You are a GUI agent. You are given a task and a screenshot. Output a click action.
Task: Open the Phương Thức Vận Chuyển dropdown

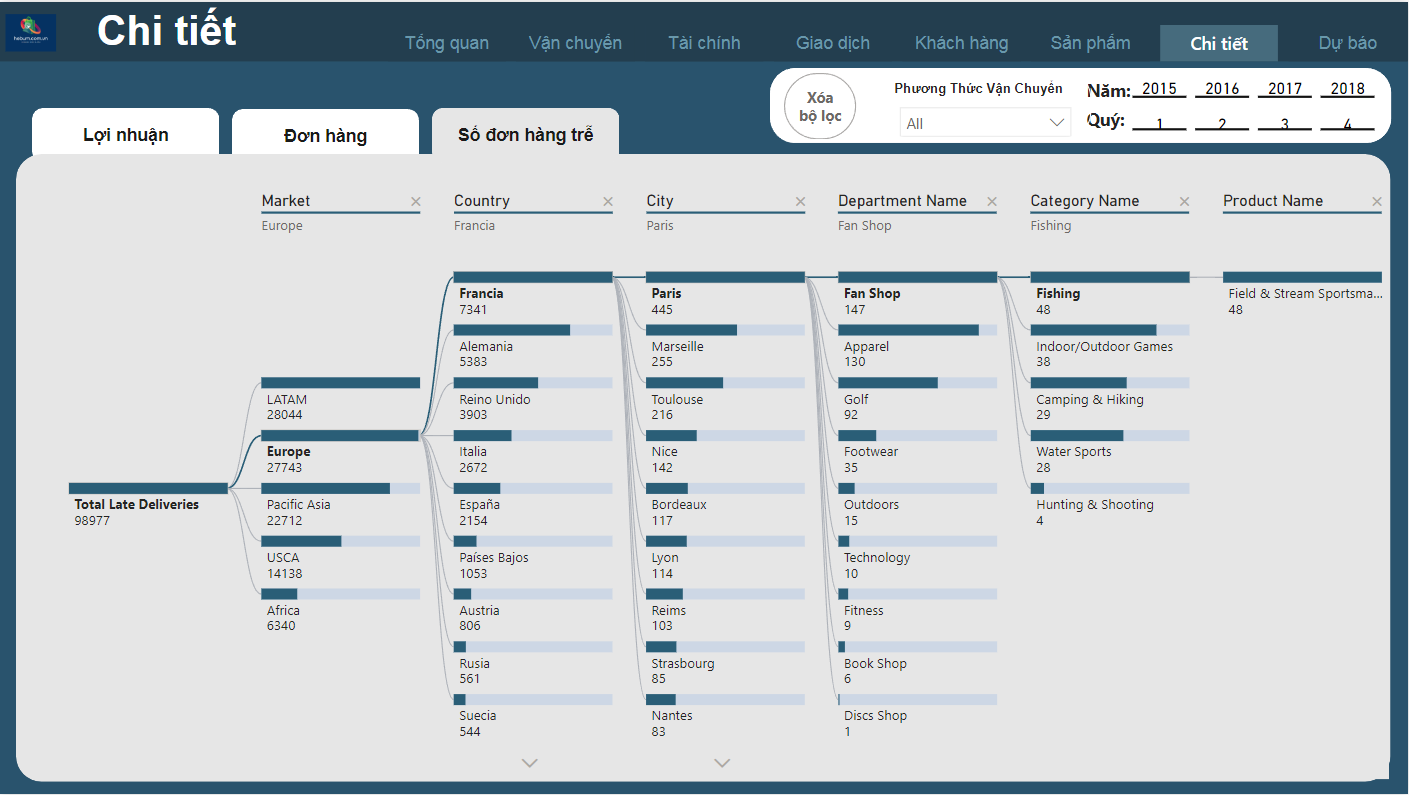point(984,123)
